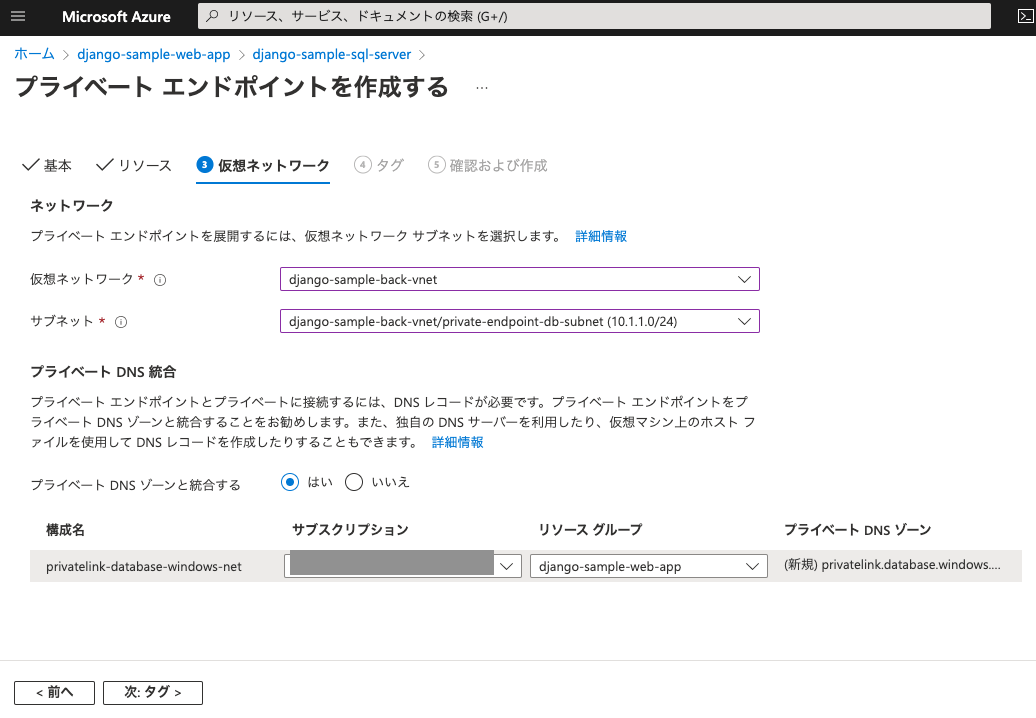Click プライベート DNS ゾーン column header
This screenshot has width=1036, height=718.
tap(858, 530)
